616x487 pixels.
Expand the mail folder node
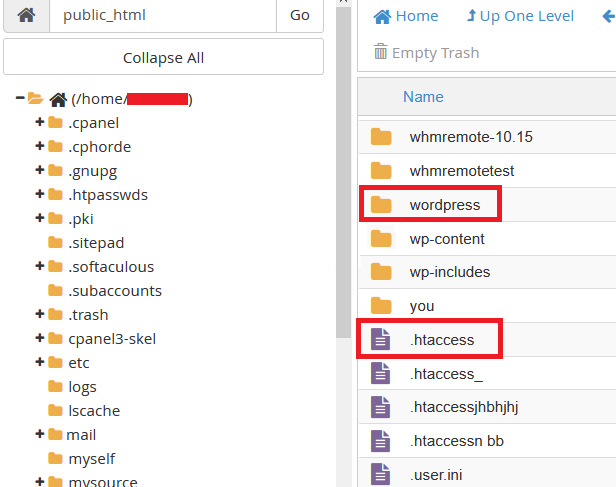[x=40, y=434]
